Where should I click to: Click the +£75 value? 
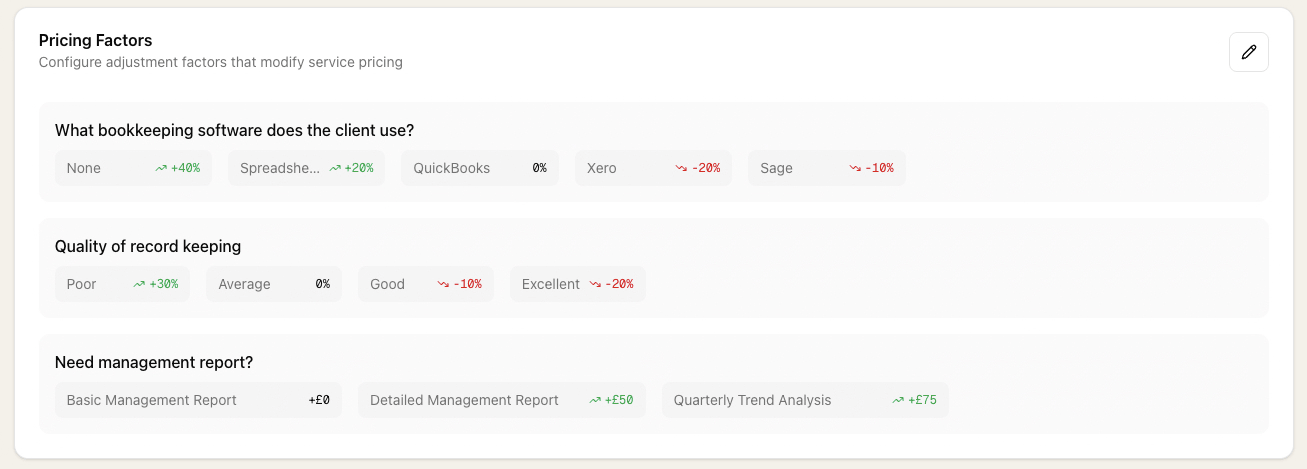tap(922, 400)
